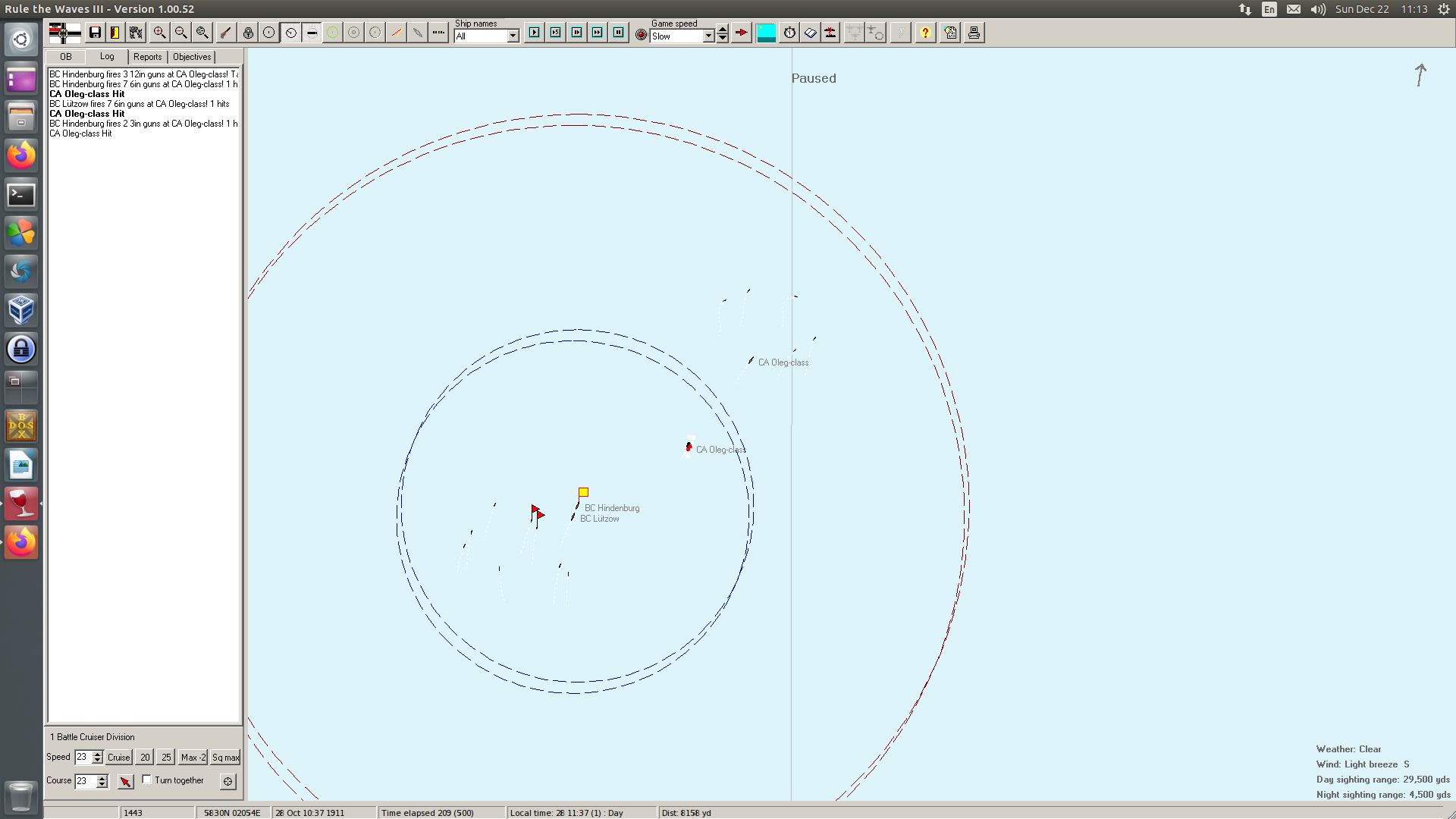
Task: Increase course value with up arrow
Action: pyautogui.click(x=102, y=778)
